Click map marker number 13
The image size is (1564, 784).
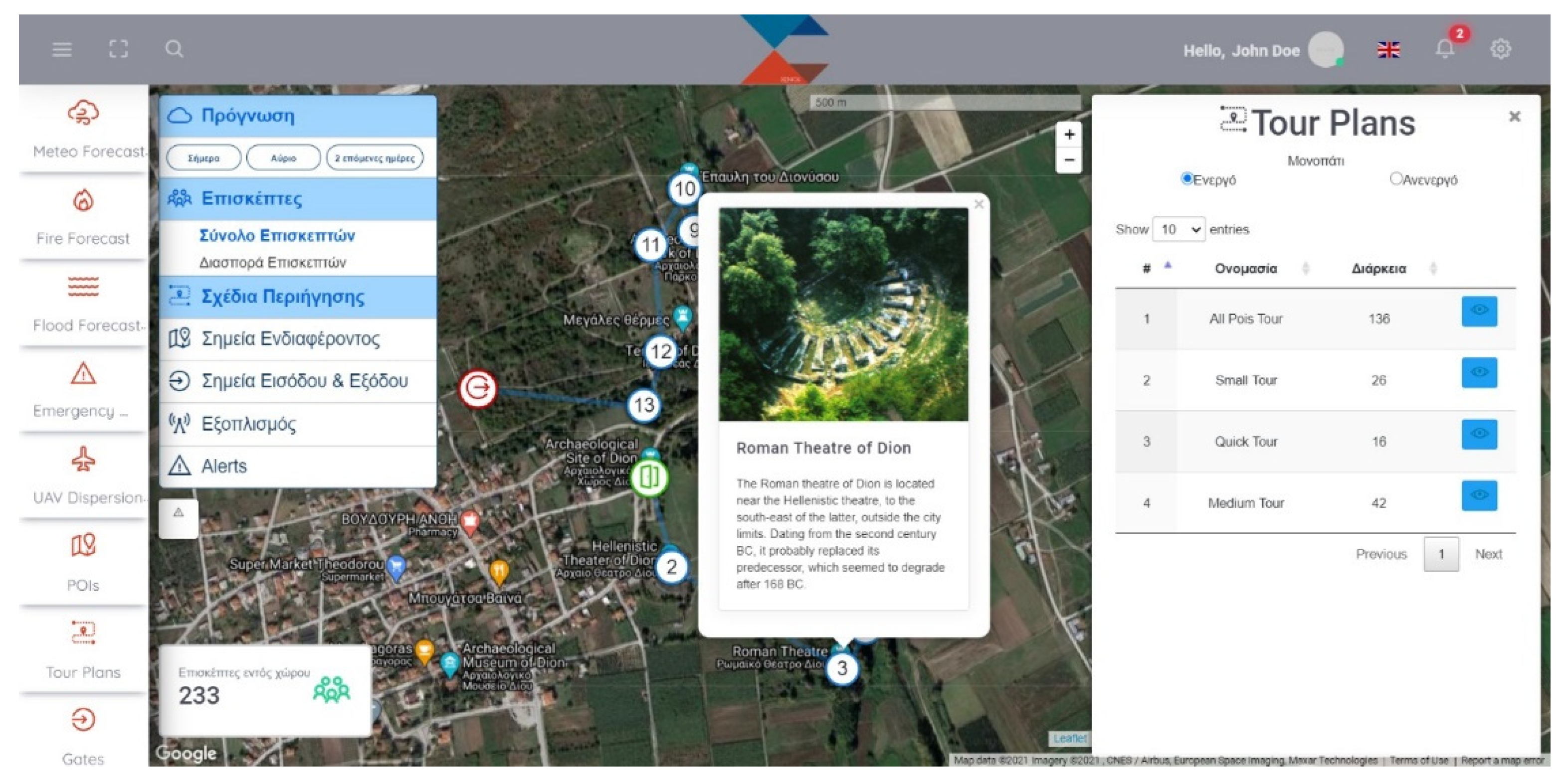643,405
